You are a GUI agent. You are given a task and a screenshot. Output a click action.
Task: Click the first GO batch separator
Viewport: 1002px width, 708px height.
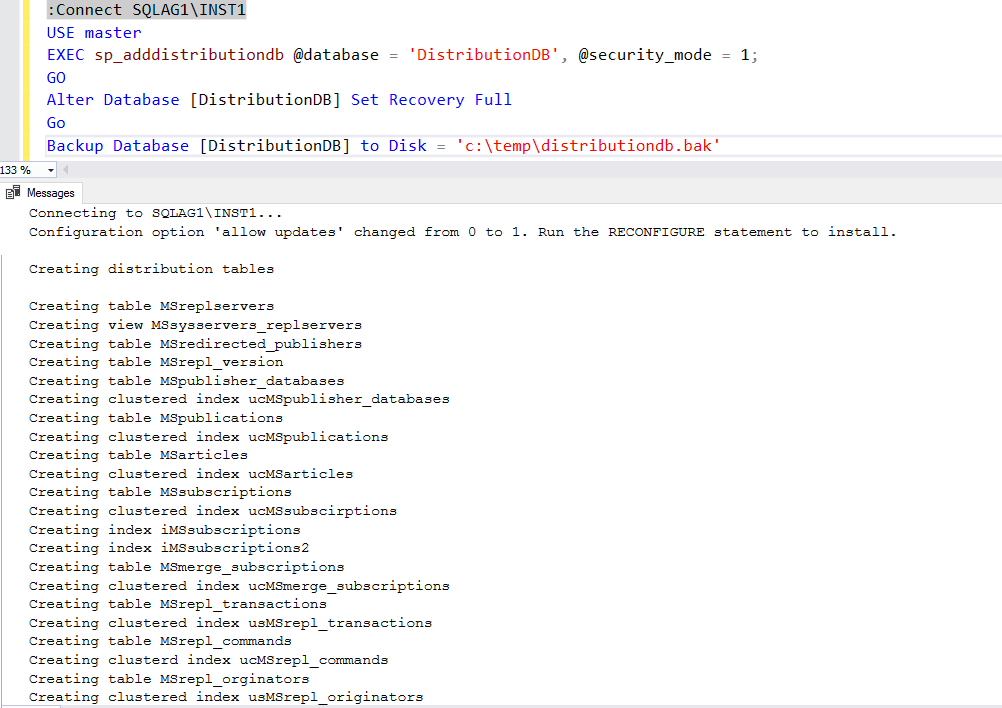55,77
